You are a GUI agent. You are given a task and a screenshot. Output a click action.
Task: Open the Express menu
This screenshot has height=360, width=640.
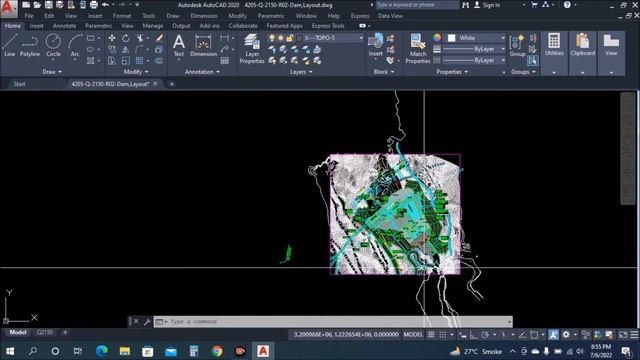pos(360,16)
